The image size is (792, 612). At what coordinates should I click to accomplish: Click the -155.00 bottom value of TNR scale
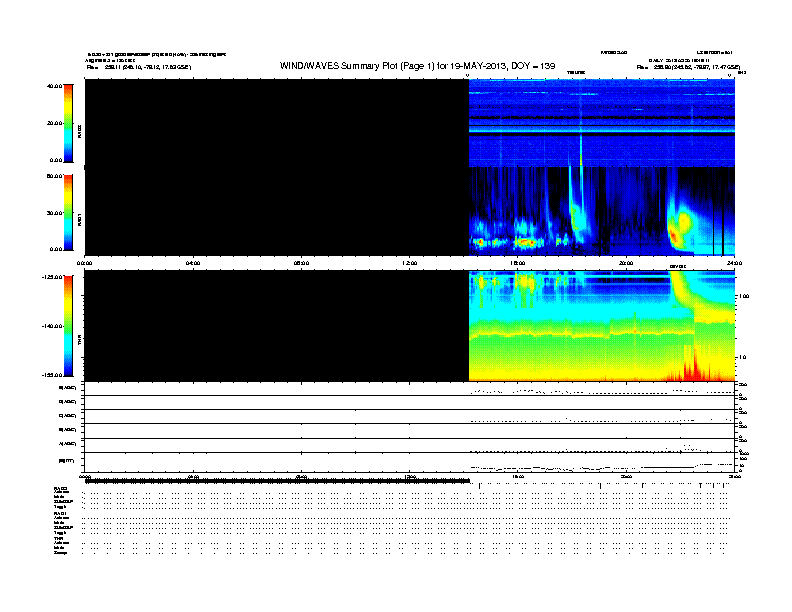pos(51,374)
